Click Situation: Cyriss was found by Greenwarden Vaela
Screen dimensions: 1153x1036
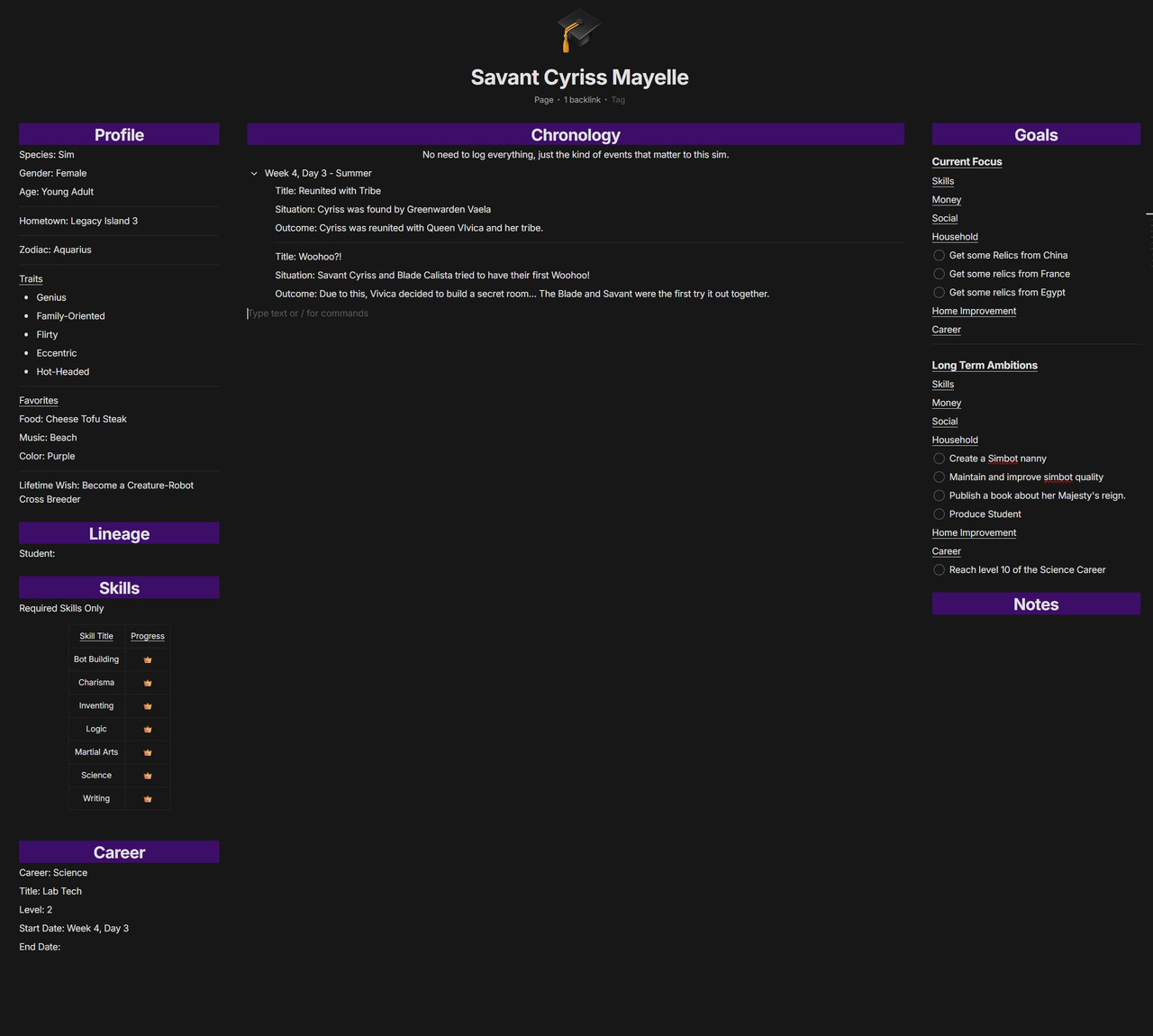383,209
